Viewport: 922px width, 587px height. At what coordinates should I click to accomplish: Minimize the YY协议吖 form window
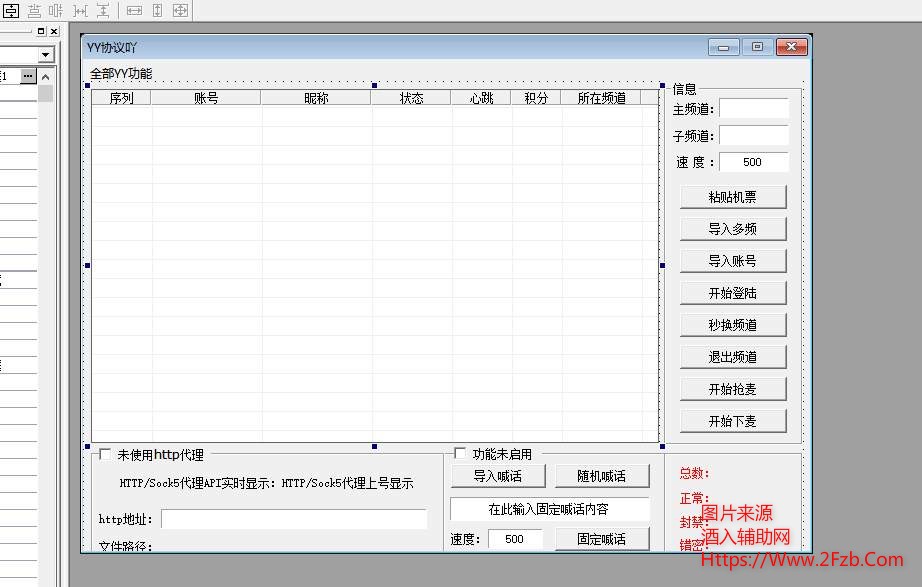tap(724, 47)
